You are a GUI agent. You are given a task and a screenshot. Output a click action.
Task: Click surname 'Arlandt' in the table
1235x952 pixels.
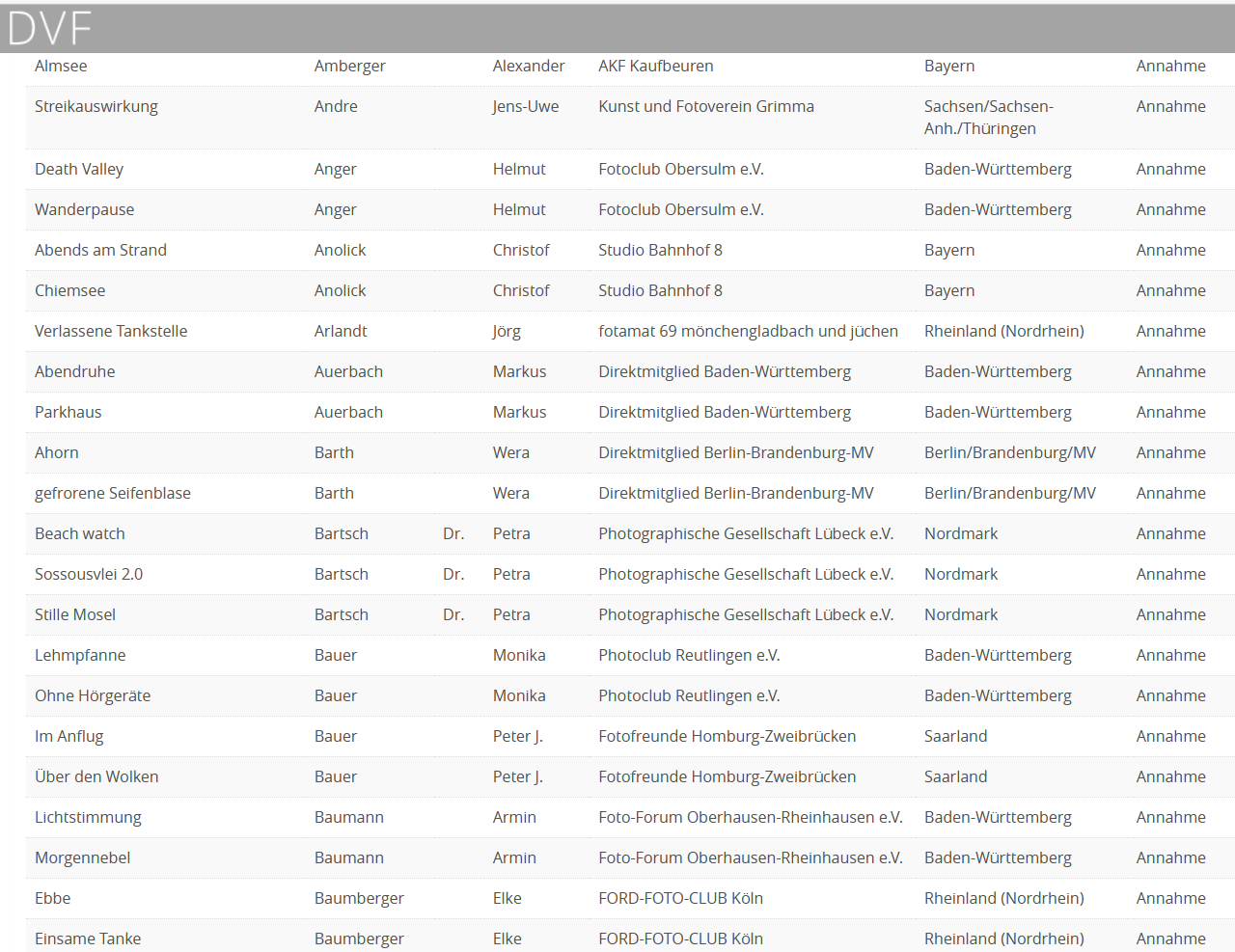tap(341, 331)
